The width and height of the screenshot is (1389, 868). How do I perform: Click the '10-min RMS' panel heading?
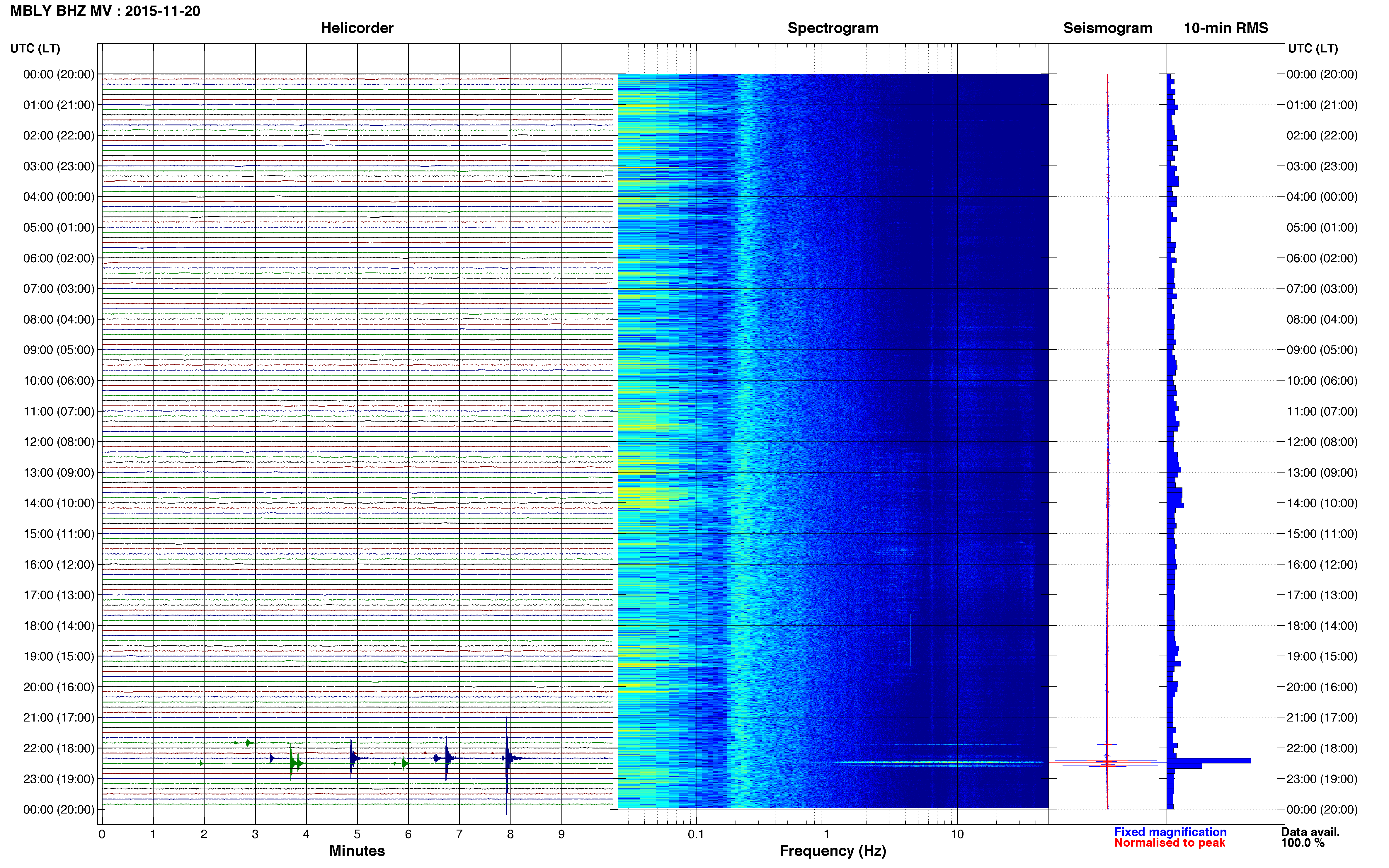[1225, 28]
